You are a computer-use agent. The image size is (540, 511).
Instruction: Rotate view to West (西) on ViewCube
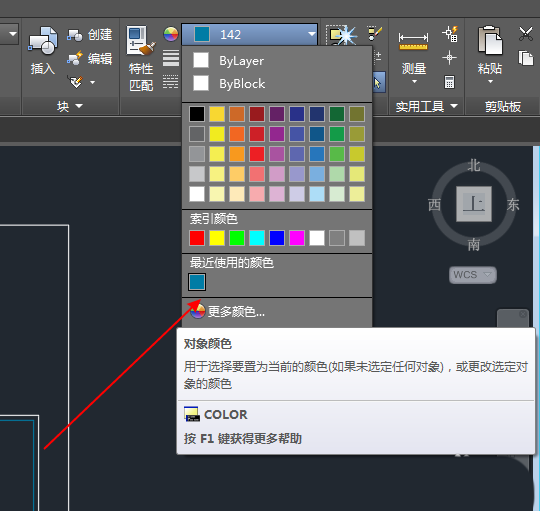(435, 205)
